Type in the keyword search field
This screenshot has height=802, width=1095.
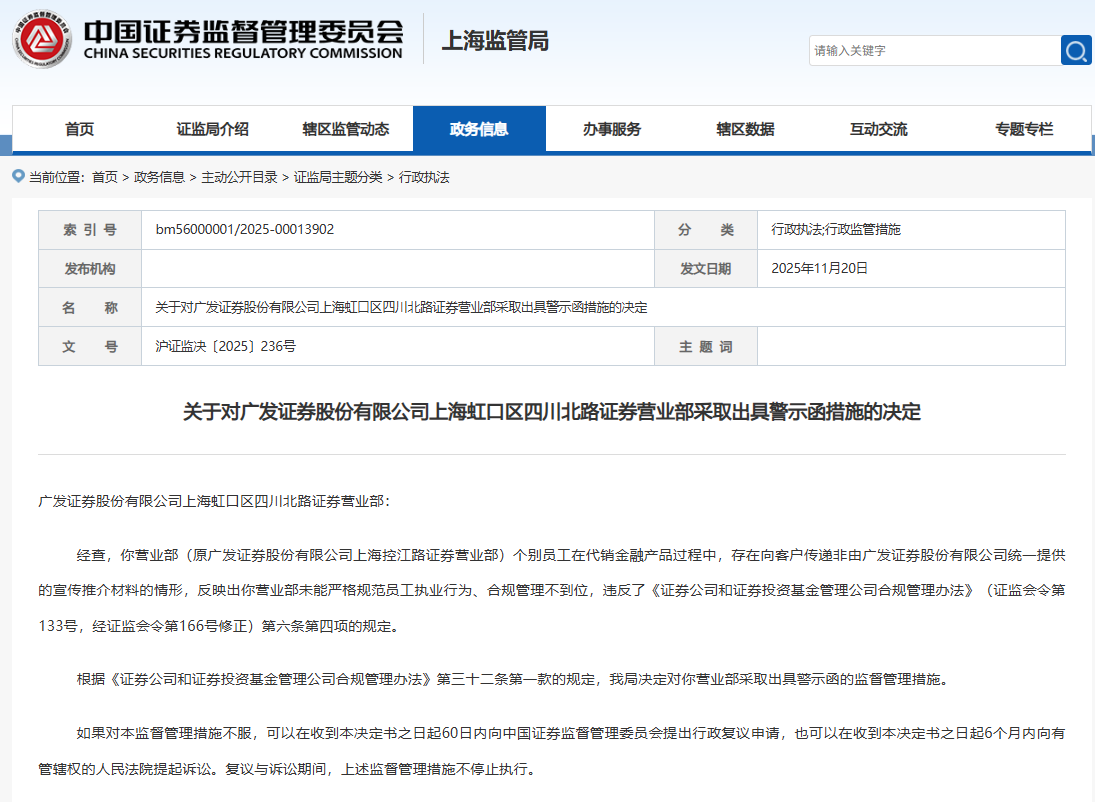click(x=934, y=50)
